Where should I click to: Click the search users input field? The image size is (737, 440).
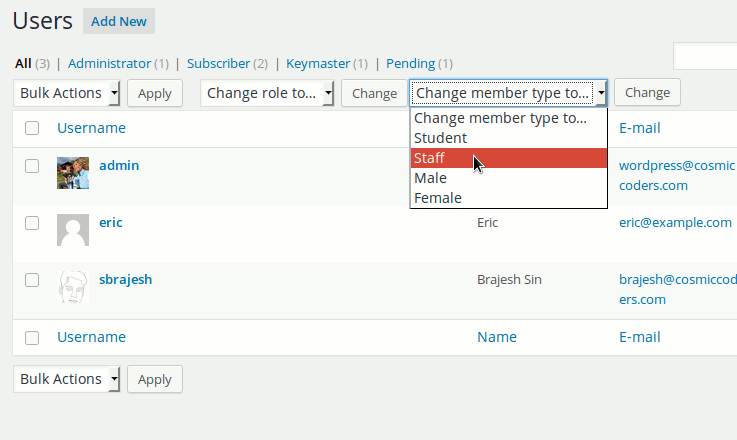coord(705,56)
